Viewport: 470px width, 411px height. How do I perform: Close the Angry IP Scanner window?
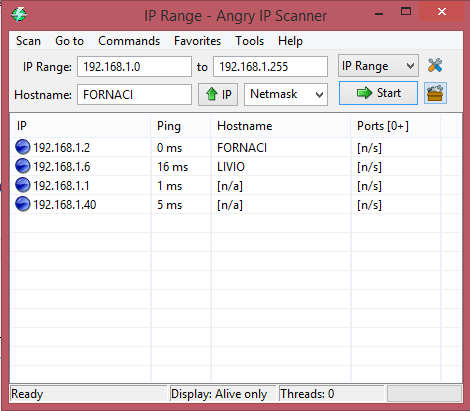[x=442, y=12]
